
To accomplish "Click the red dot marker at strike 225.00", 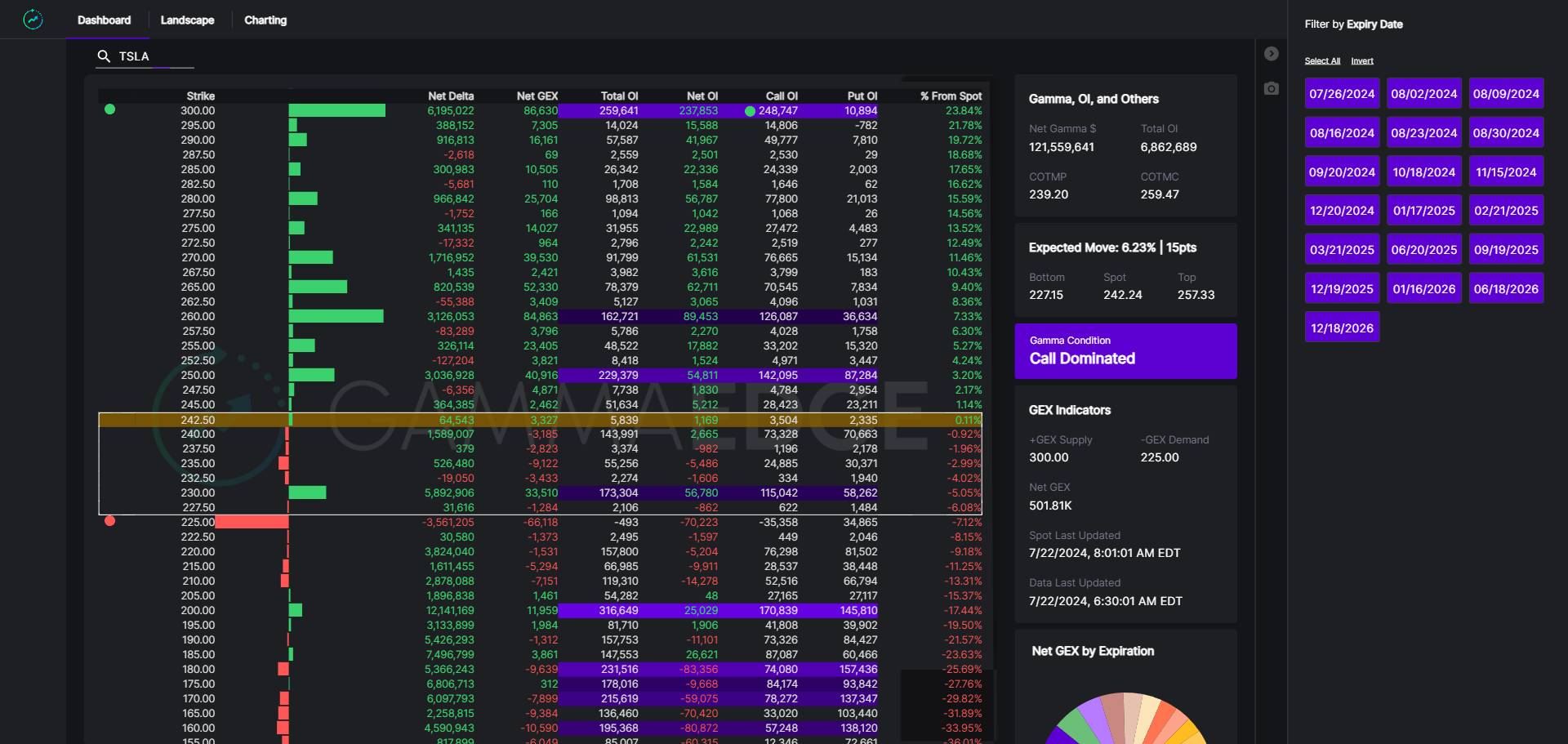I will click(110, 521).
